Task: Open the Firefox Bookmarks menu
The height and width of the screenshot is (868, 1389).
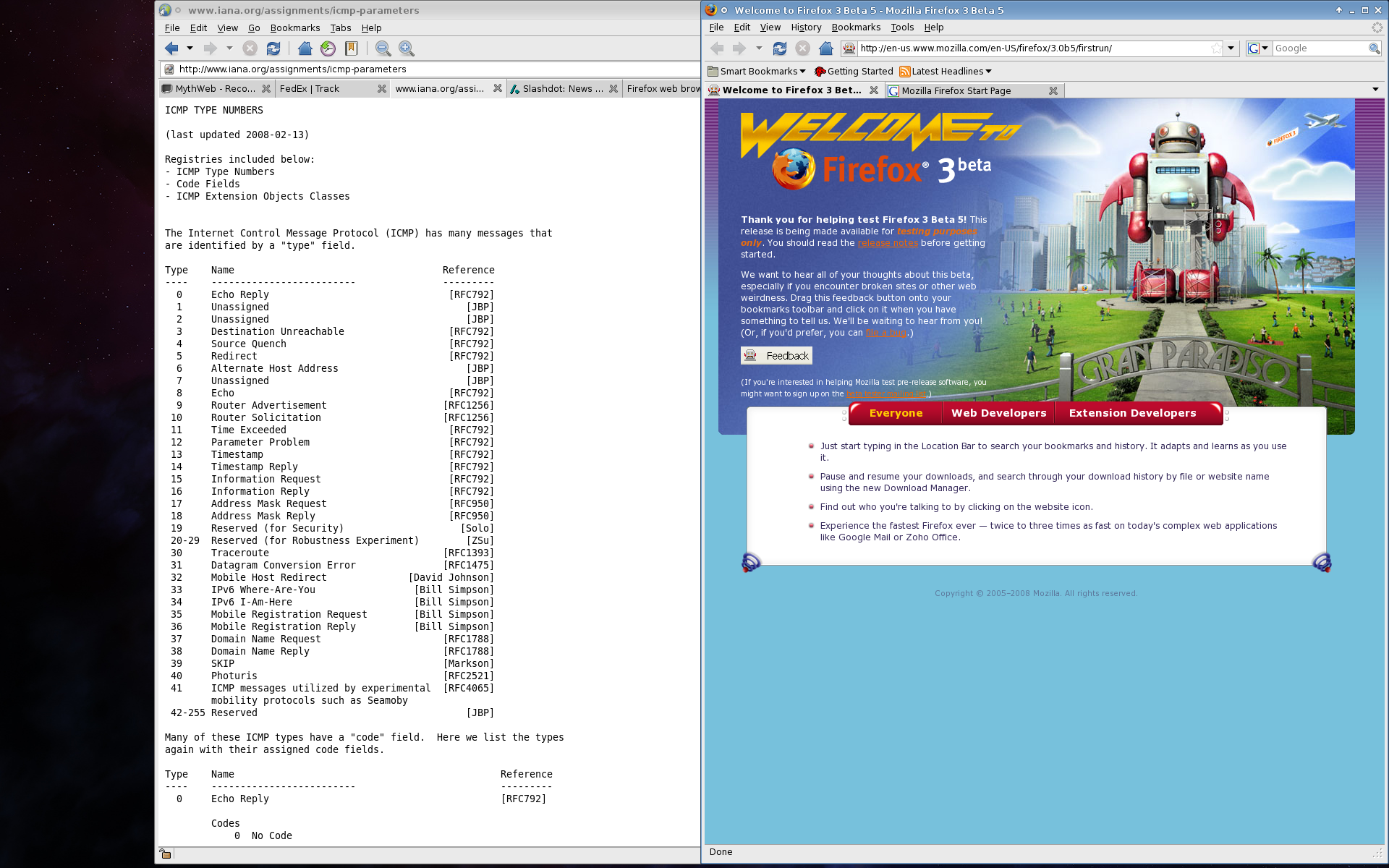Action: click(x=856, y=27)
